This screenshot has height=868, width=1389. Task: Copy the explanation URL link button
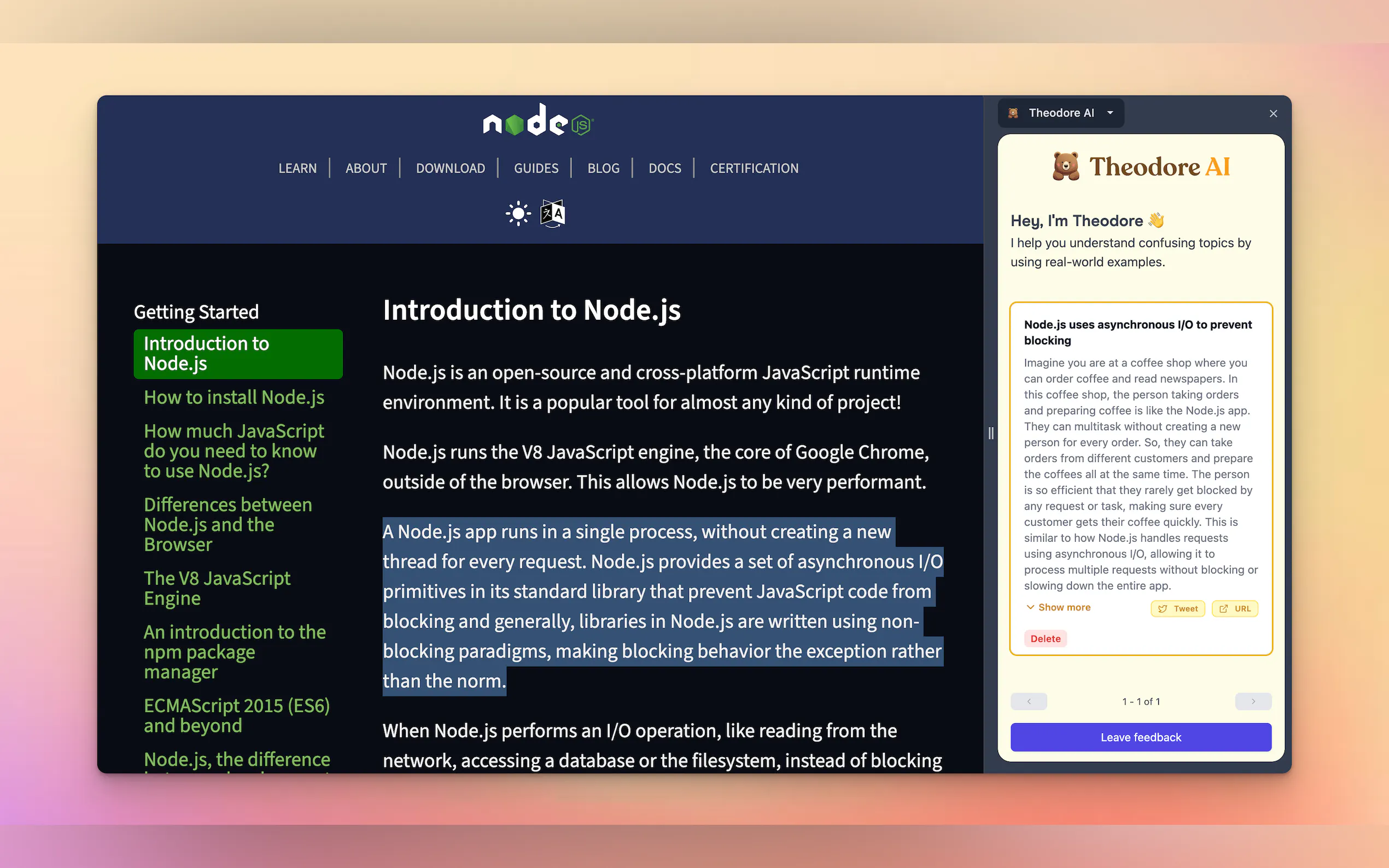1235,608
